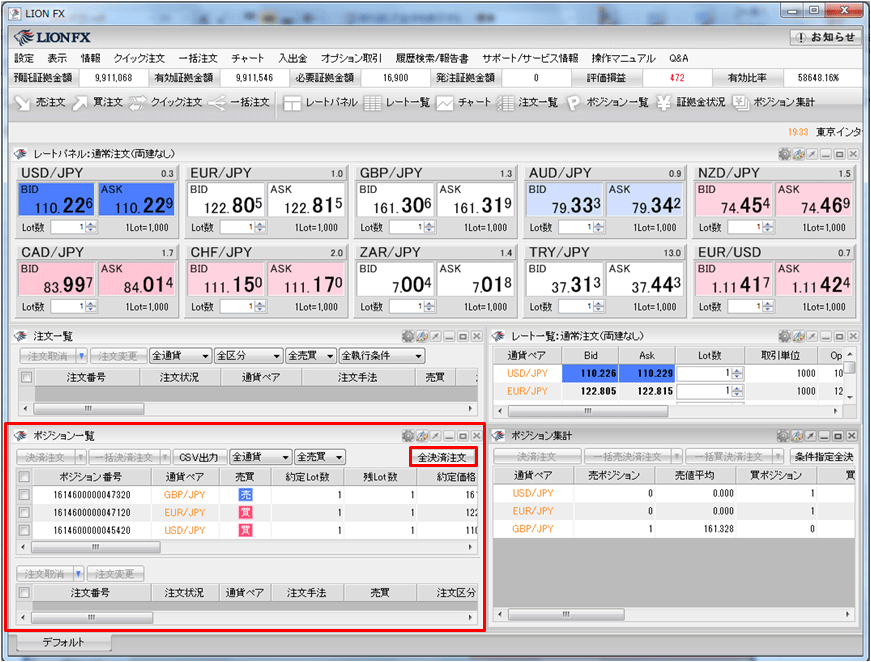The height and width of the screenshot is (662, 871).
Task: Open the ポジション一覧 toolbar icon
Action: coord(607,102)
